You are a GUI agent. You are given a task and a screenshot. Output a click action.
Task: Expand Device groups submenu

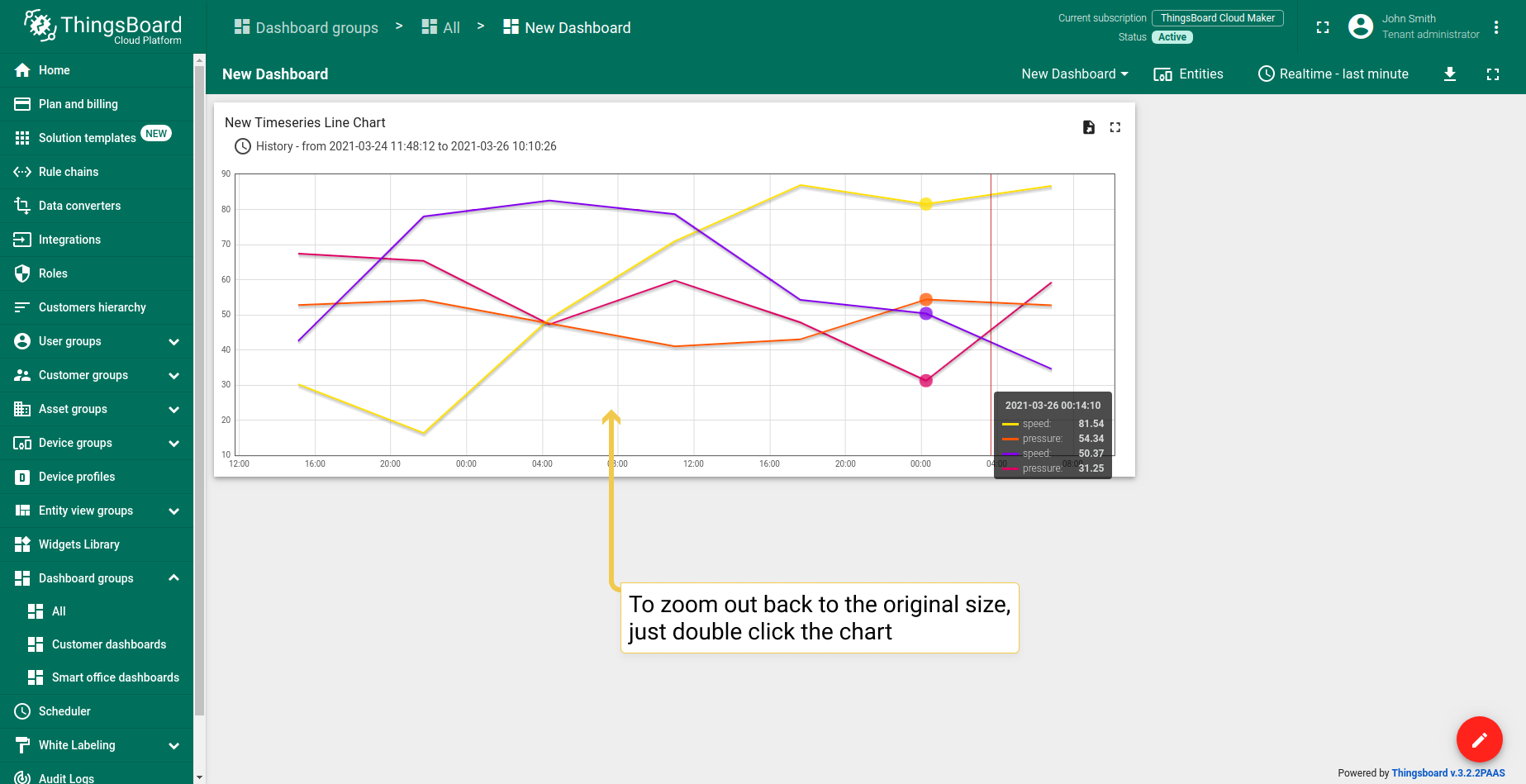pos(174,443)
